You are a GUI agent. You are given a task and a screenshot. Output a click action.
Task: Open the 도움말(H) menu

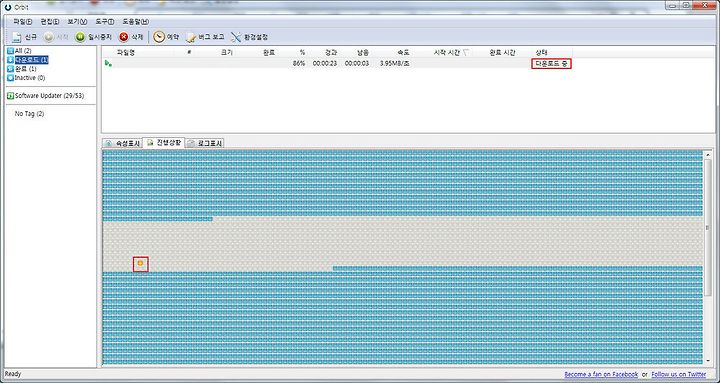coord(135,22)
